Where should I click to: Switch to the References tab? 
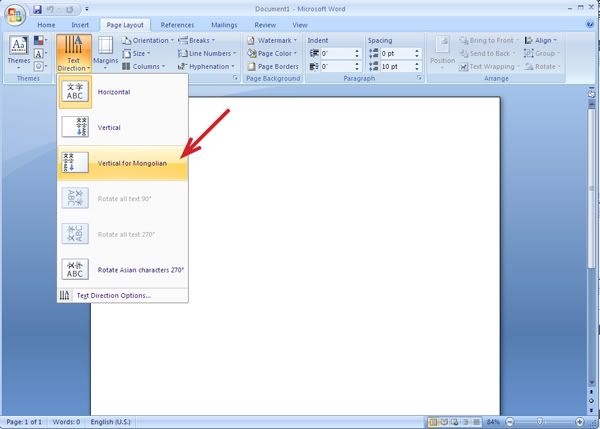(177, 24)
